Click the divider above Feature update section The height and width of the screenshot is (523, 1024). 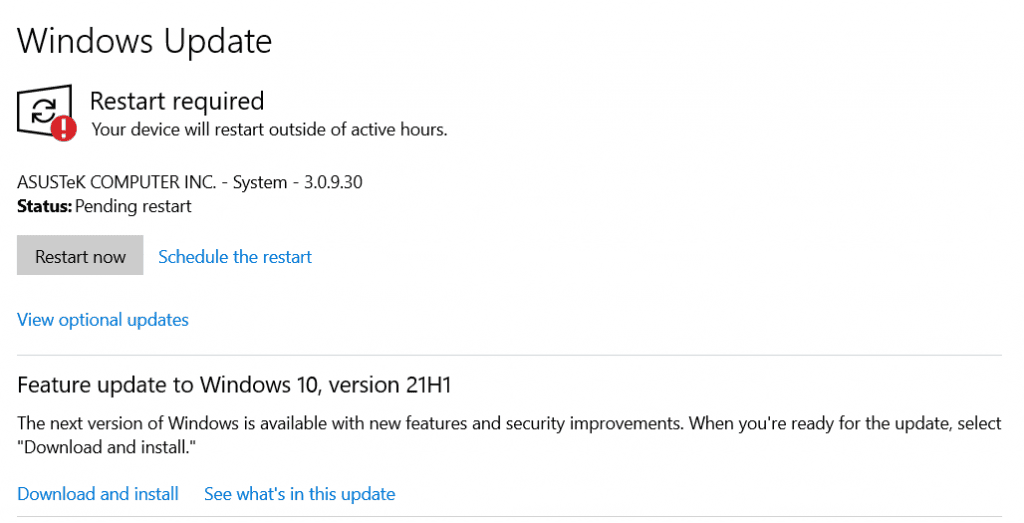coord(509,355)
